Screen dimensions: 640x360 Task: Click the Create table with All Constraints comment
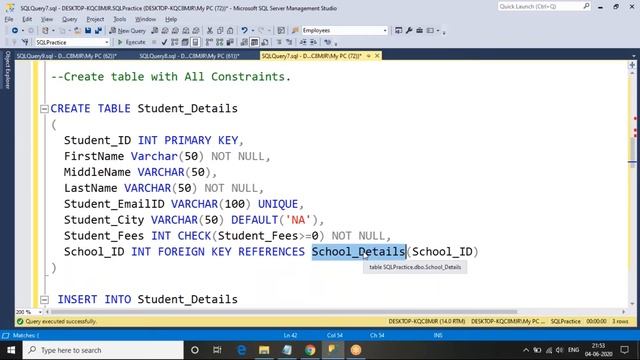171,77
